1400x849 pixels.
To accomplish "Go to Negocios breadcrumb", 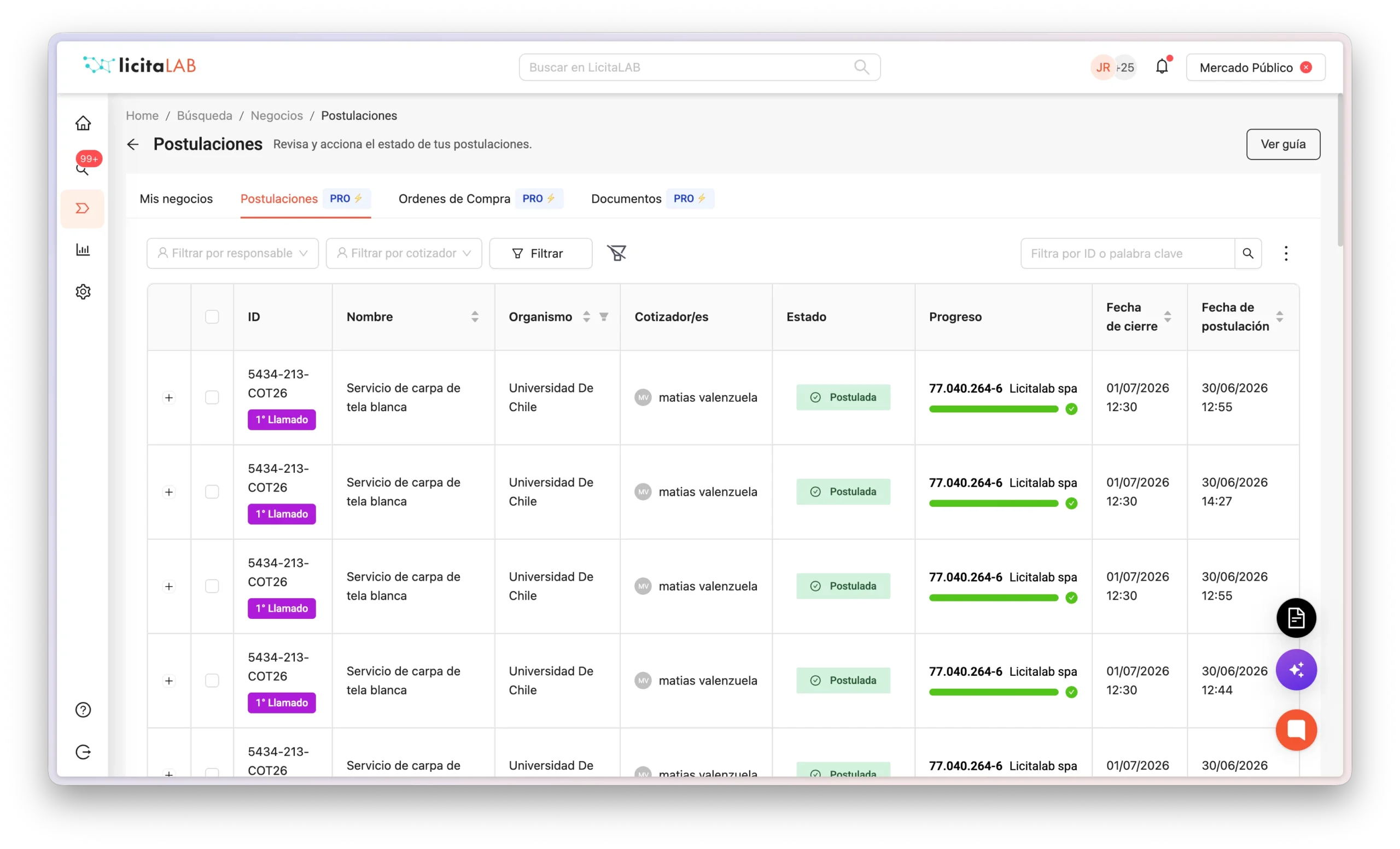I will coord(277,115).
